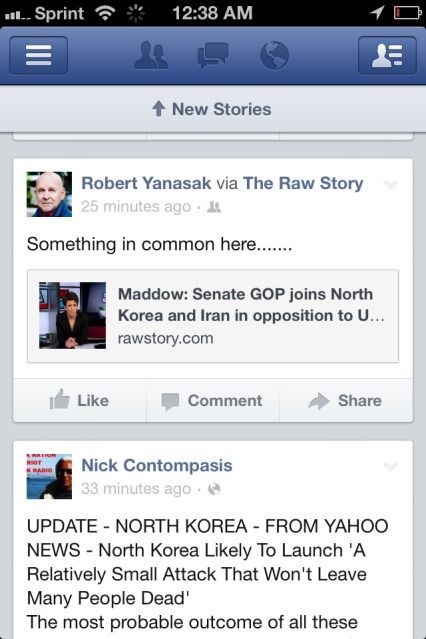Open the hamburger side menu

click(39, 55)
